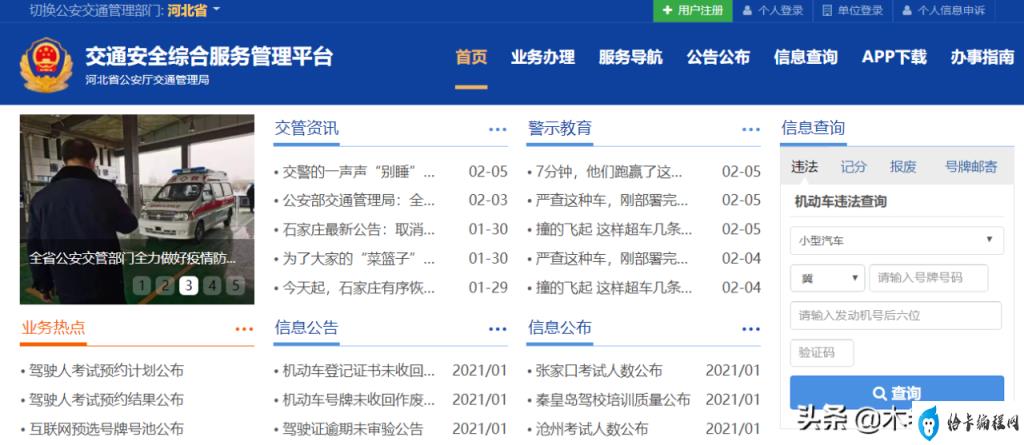The image size is (1024, 445).
Task: Click the police emblem logo
Action: click(46, 64)
